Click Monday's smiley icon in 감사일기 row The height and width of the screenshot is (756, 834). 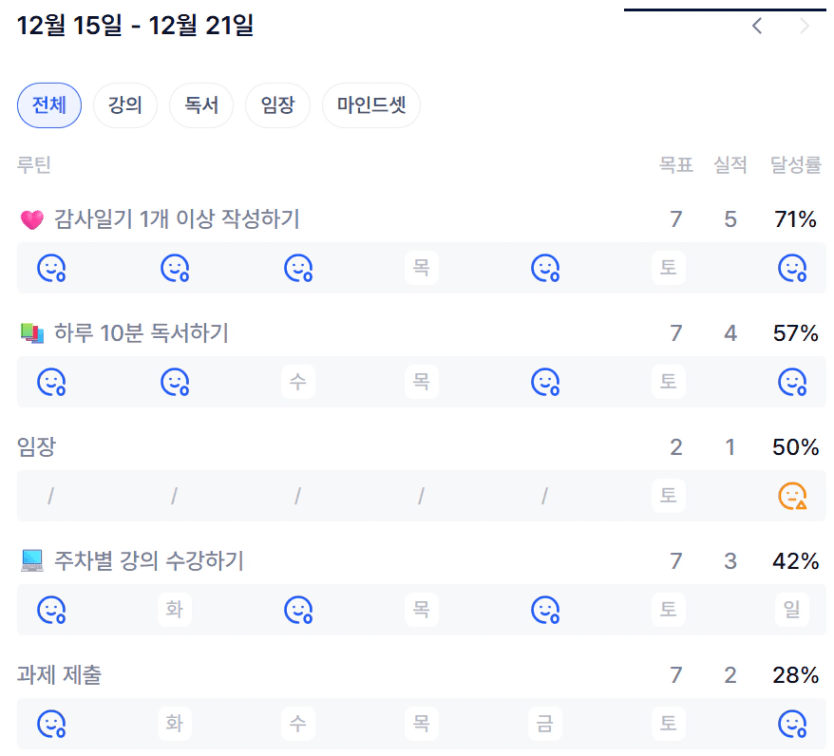(51, 268)
